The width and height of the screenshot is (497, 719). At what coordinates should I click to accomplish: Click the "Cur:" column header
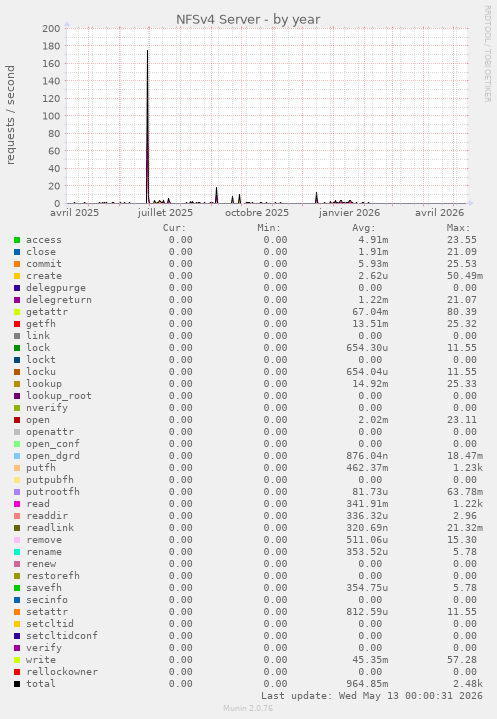(174, 228)
